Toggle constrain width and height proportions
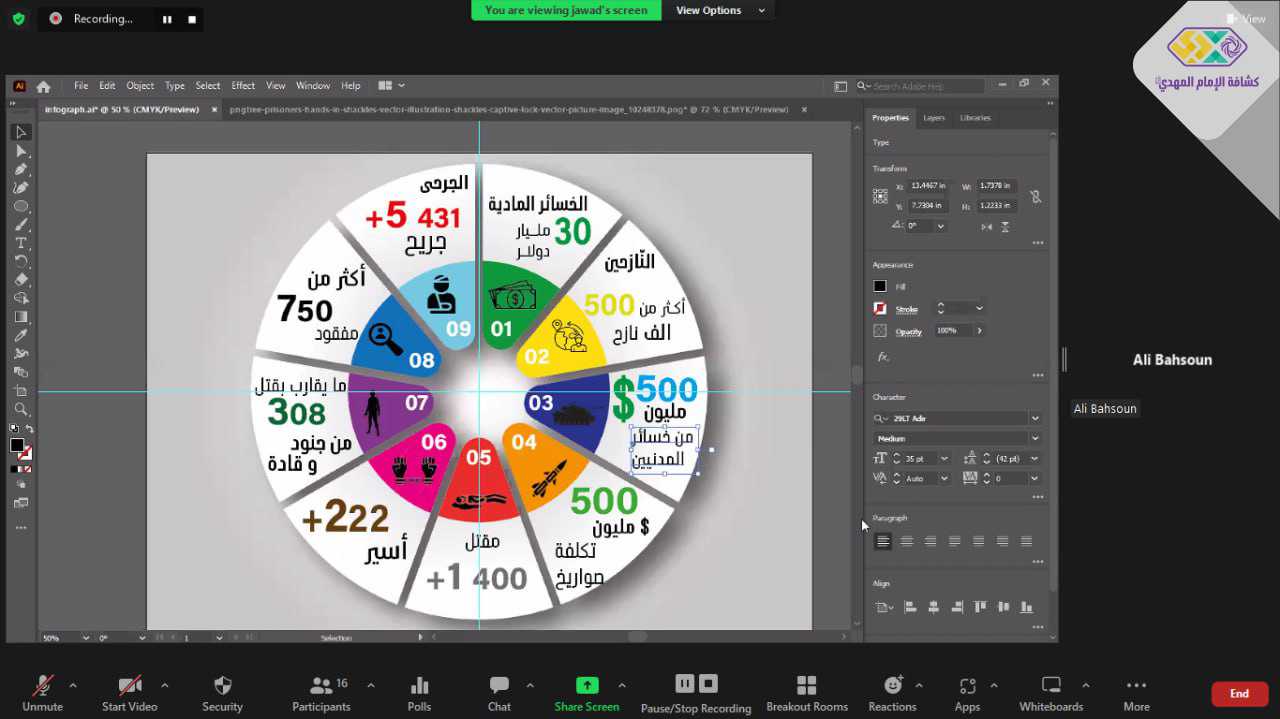 1035,196
